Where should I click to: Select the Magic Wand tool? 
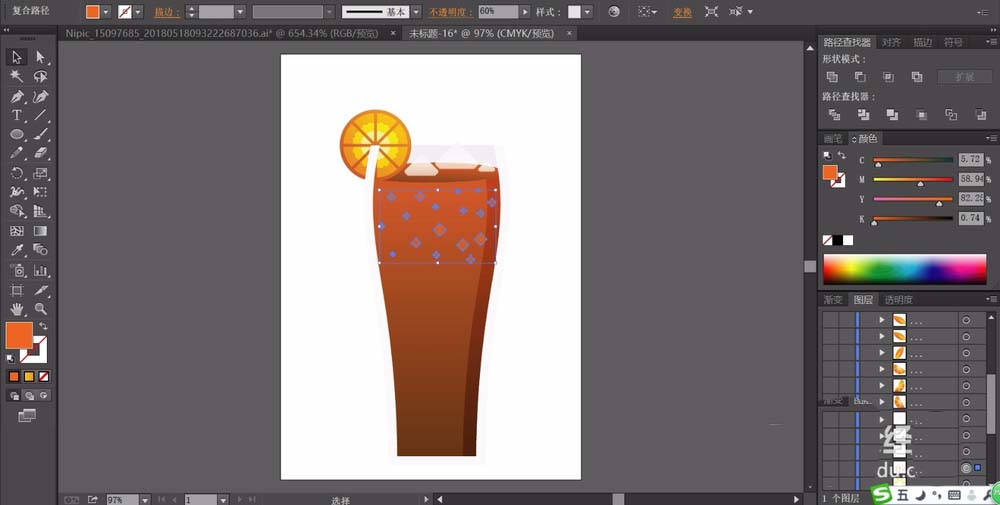[17, 77]
